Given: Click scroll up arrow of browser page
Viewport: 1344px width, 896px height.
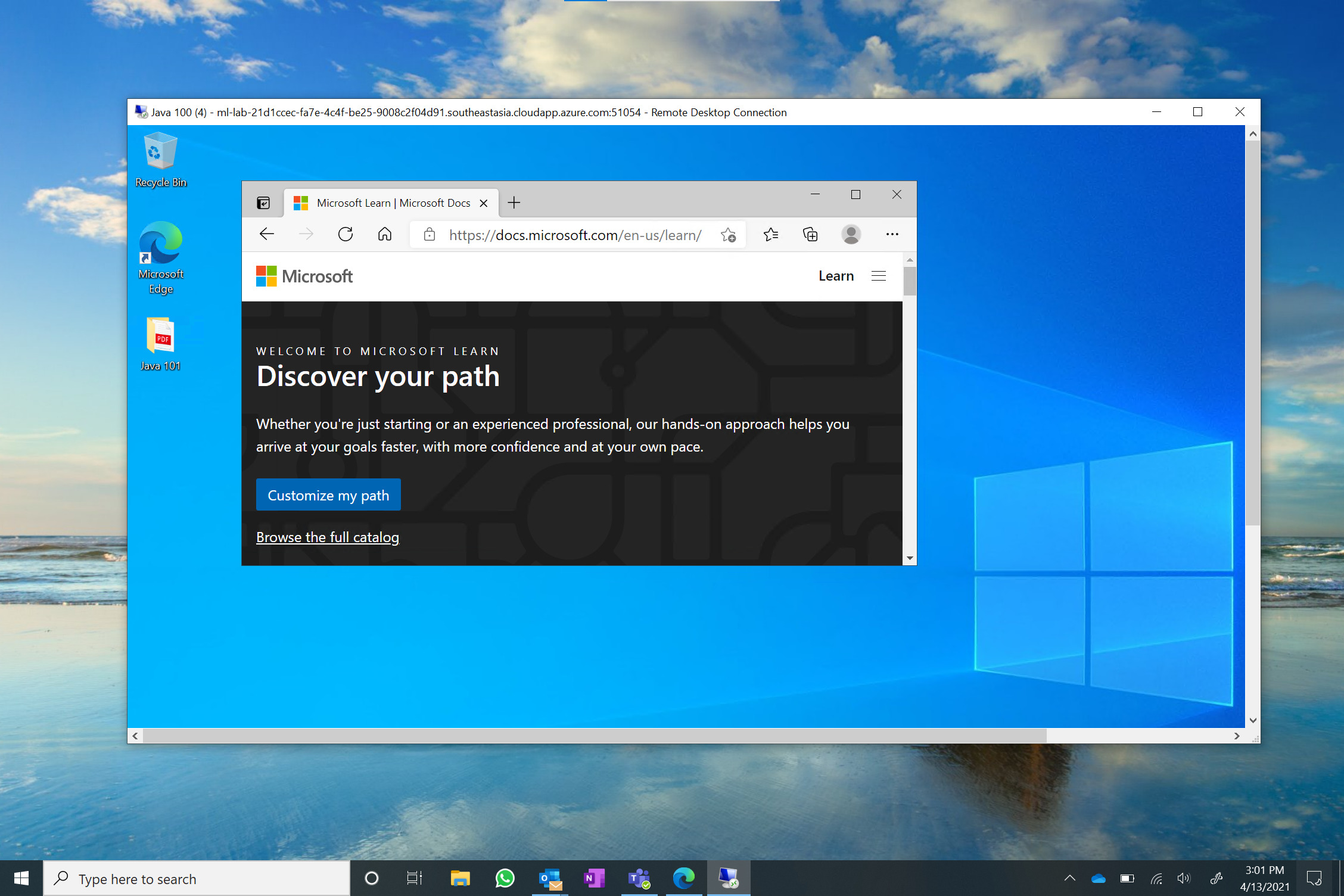Looking at the screenshot, I should coord(910,260).
